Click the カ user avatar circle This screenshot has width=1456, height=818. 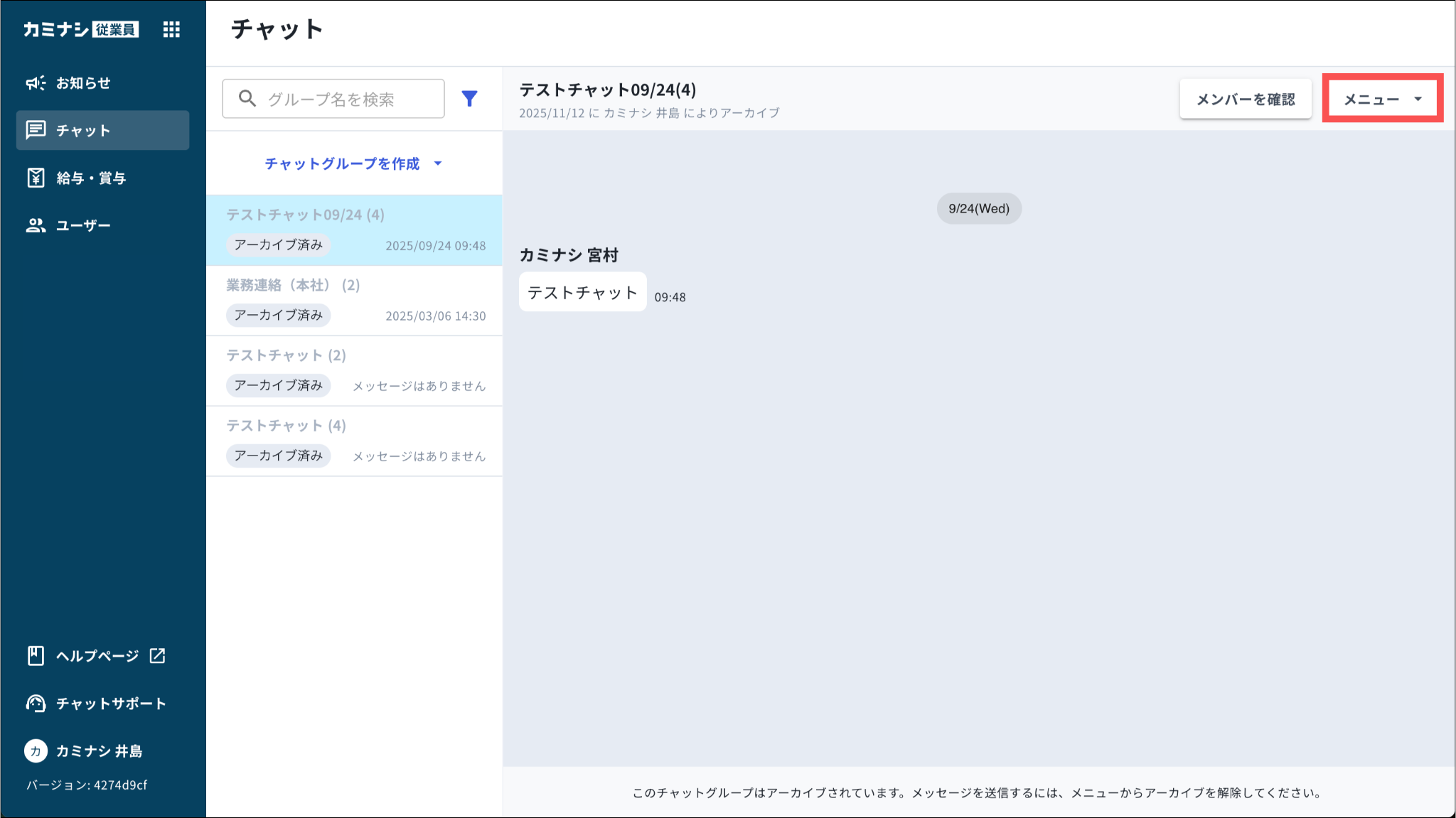pyautogui.click(x=36, y=750)
